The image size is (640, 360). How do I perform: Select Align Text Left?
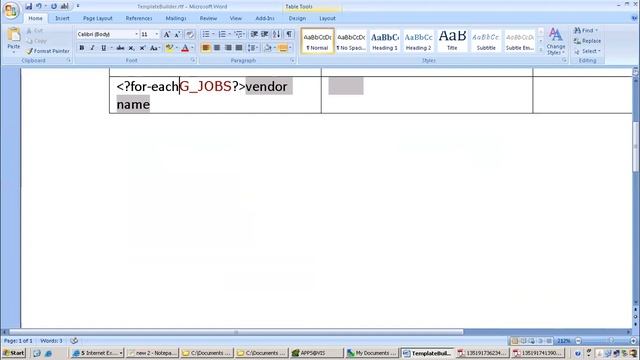pos(206,48)
